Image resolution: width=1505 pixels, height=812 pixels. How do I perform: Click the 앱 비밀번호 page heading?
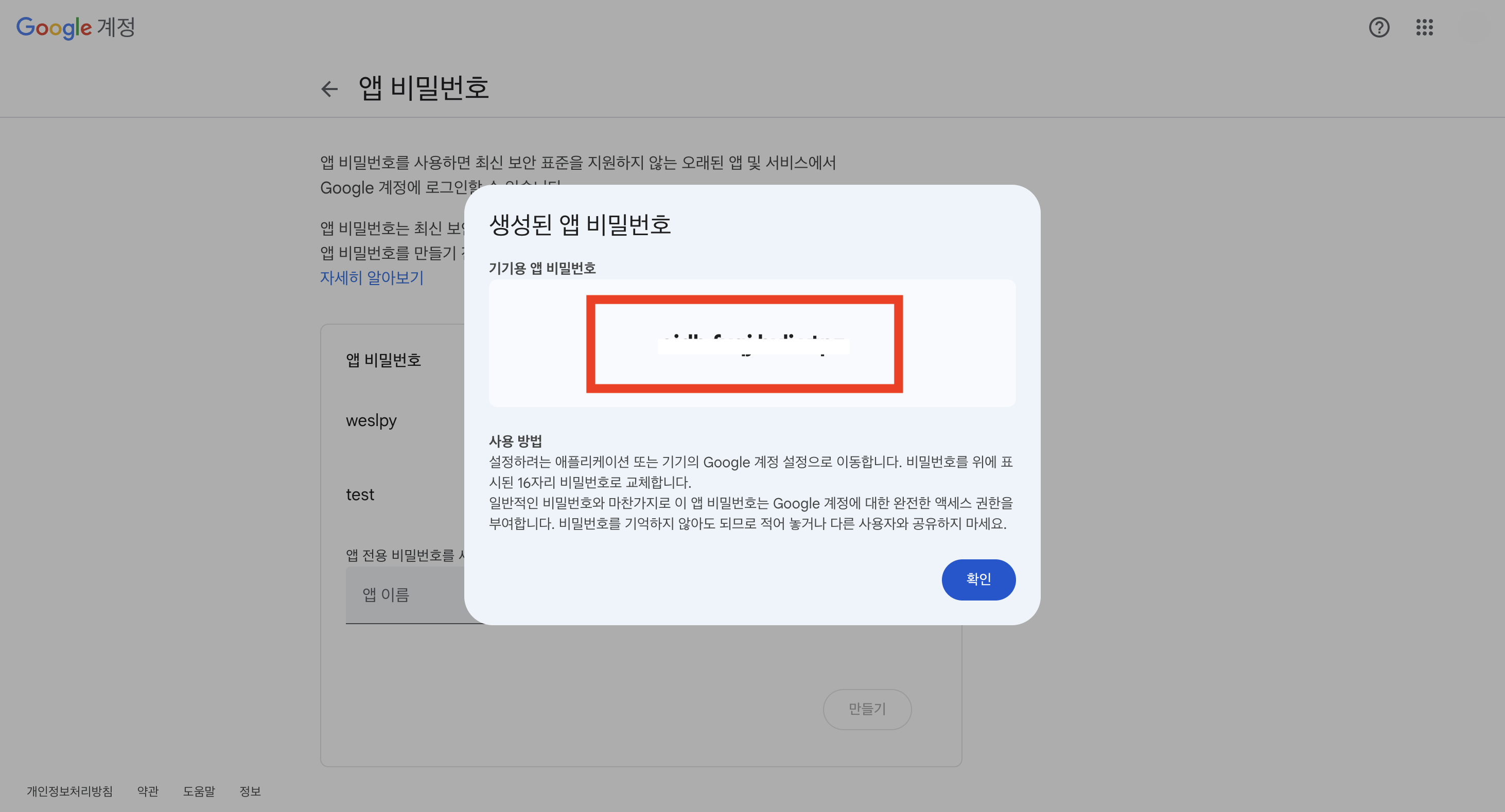[424, 88]
